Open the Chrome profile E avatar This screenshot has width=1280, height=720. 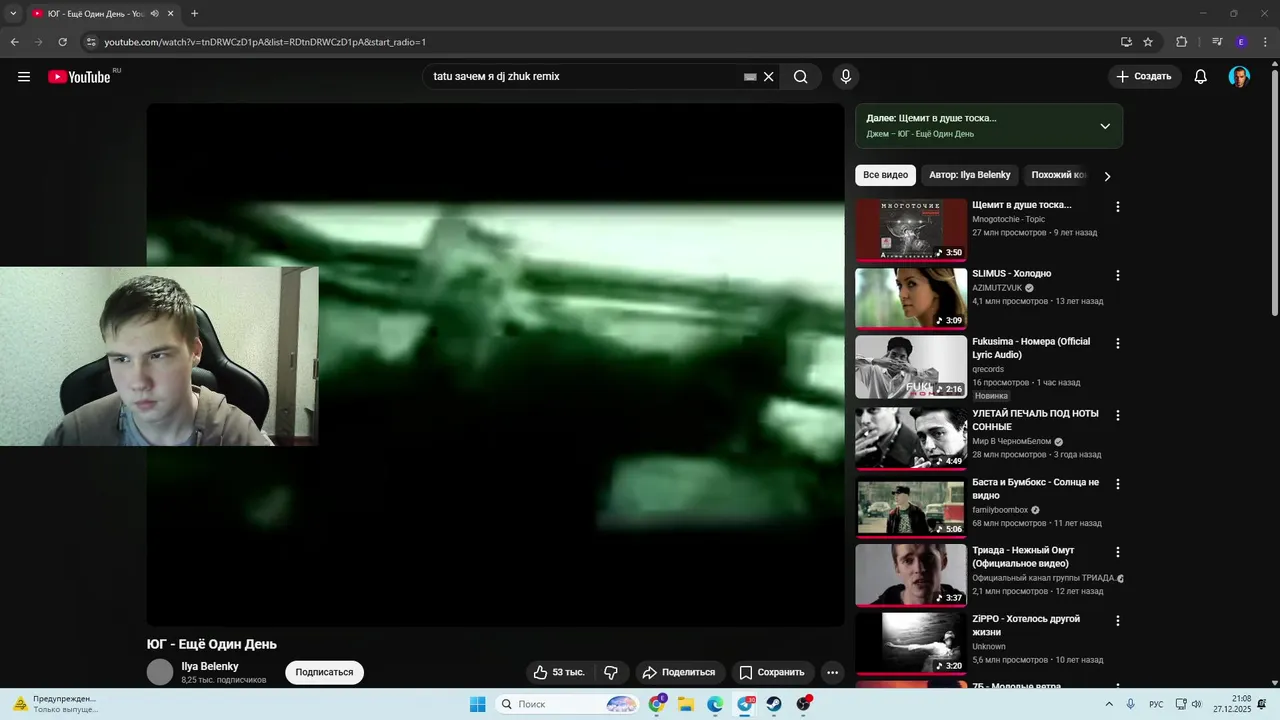tap(1241, 42)
